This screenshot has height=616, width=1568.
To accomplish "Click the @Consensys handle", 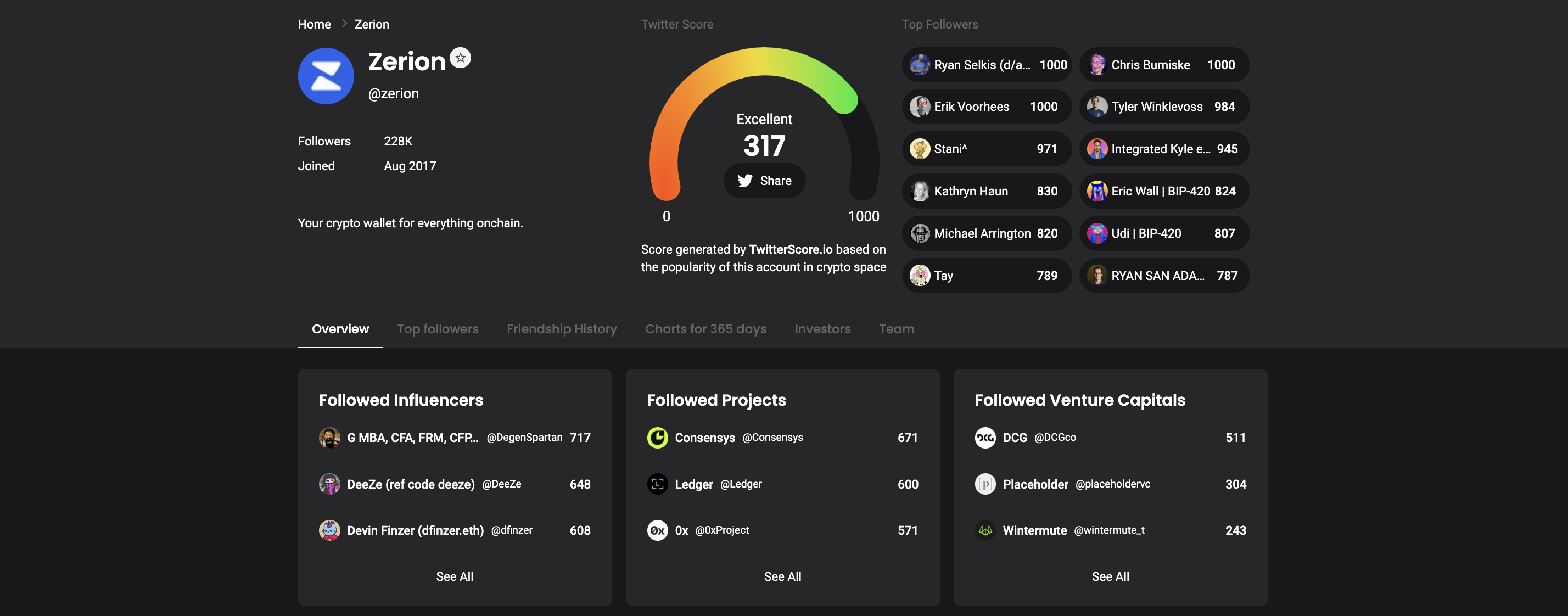I will (772, 438).
